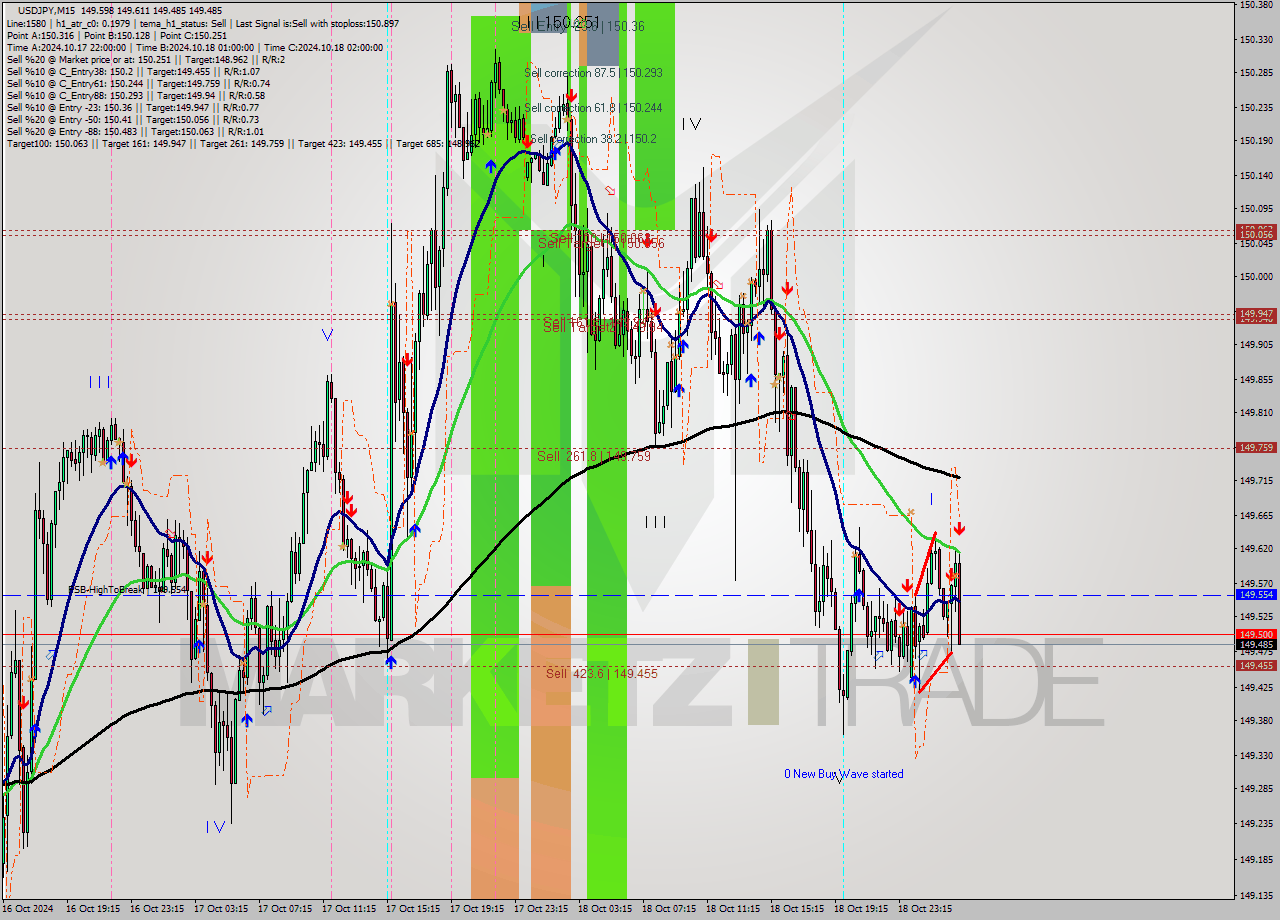Select the 'Sell 423.6 | 149.455' chart label
Screen dimensions: 1280x920
click(602, 673)
